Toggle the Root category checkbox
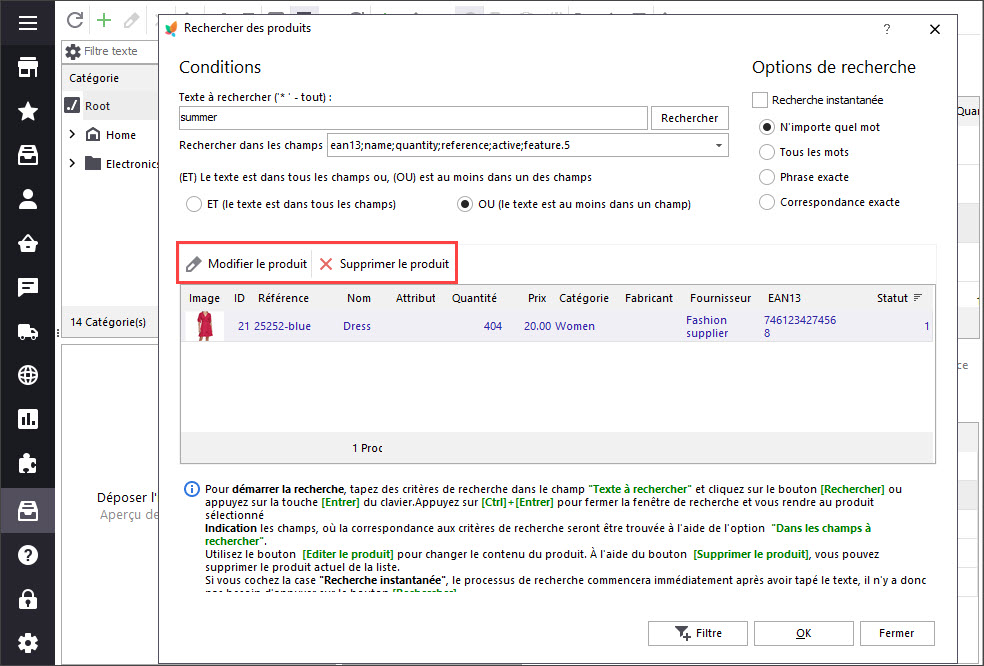Viewport: 984px width, 666px height. [72, 105]
